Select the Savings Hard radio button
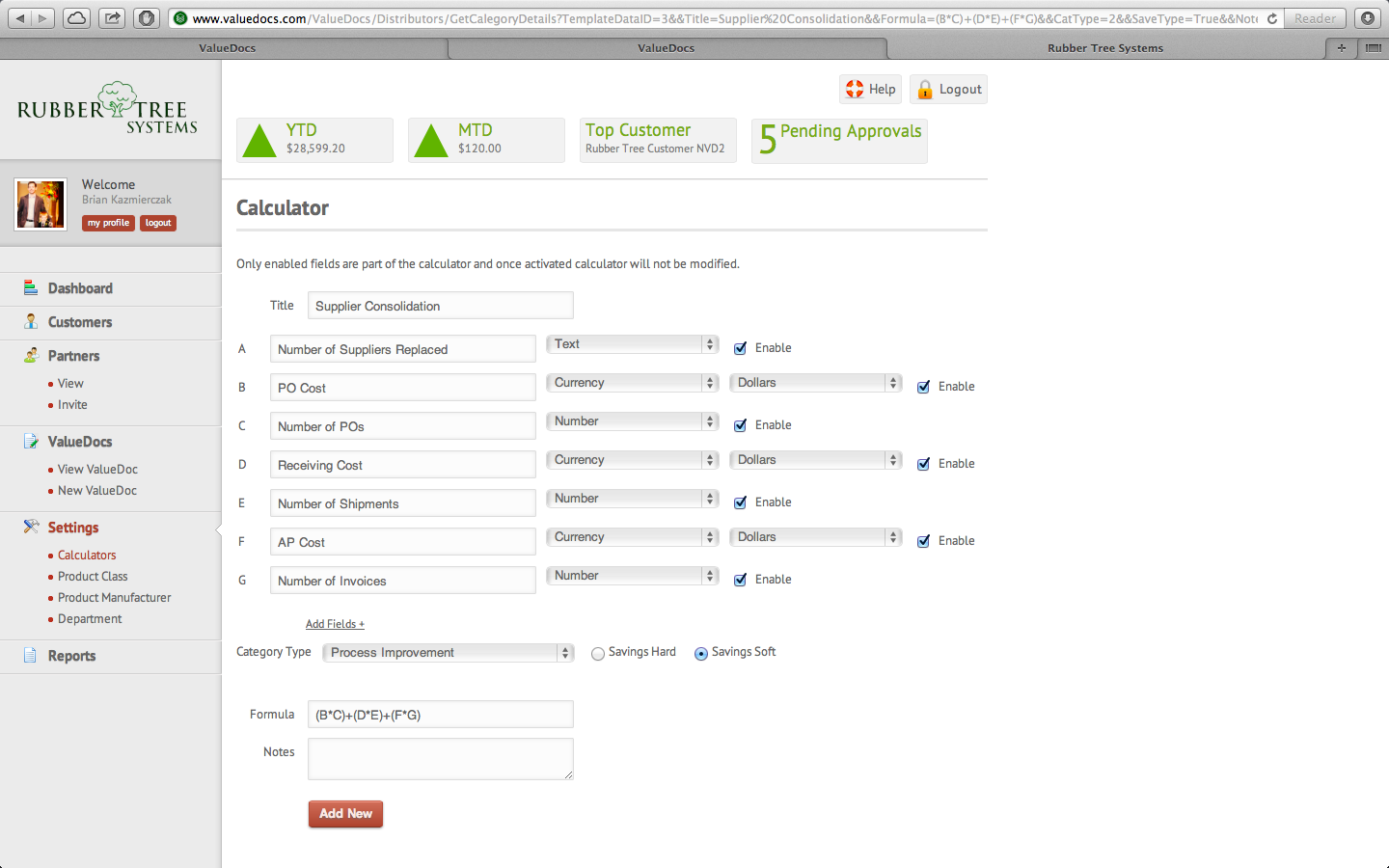 coord(598,654)
